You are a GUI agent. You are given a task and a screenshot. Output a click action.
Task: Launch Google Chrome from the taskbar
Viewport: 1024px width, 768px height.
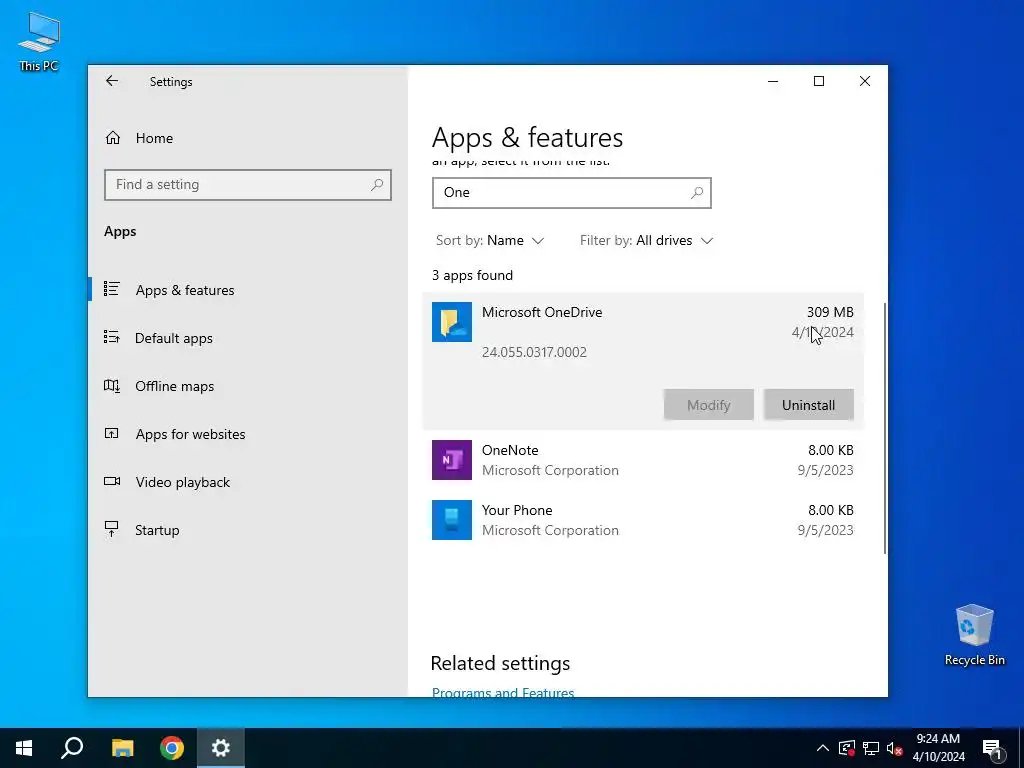172,748
